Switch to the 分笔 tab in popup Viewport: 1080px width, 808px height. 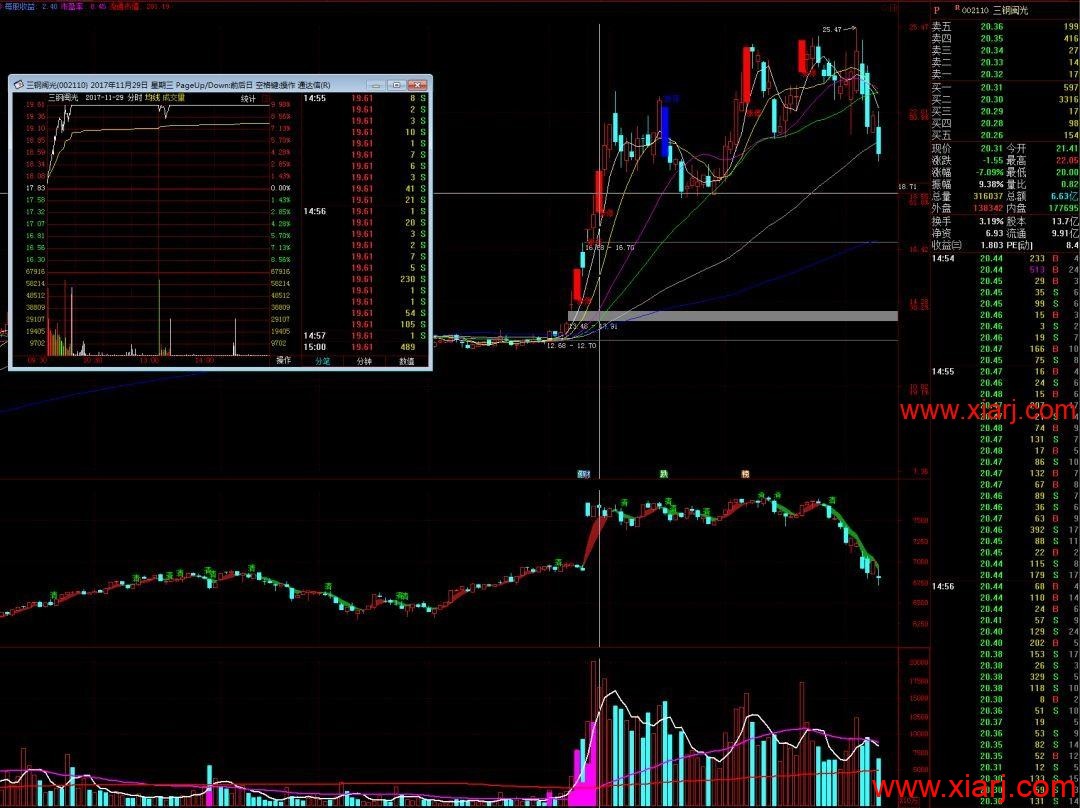pos(322,361)
